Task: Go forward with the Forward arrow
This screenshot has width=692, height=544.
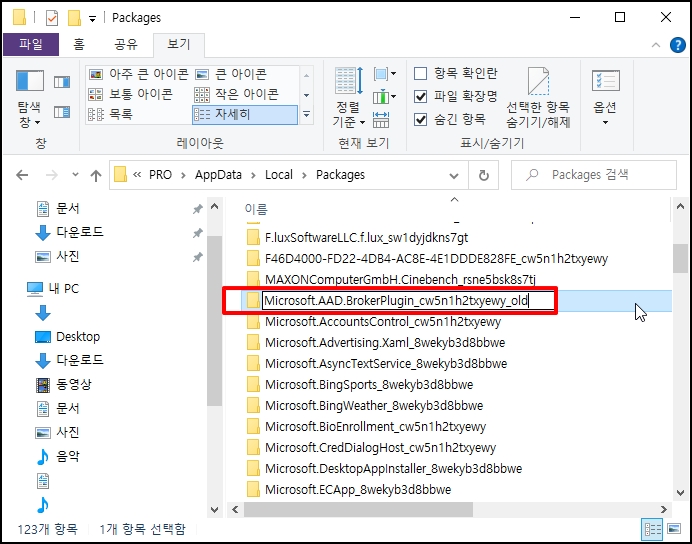Action: pos(52,175)
